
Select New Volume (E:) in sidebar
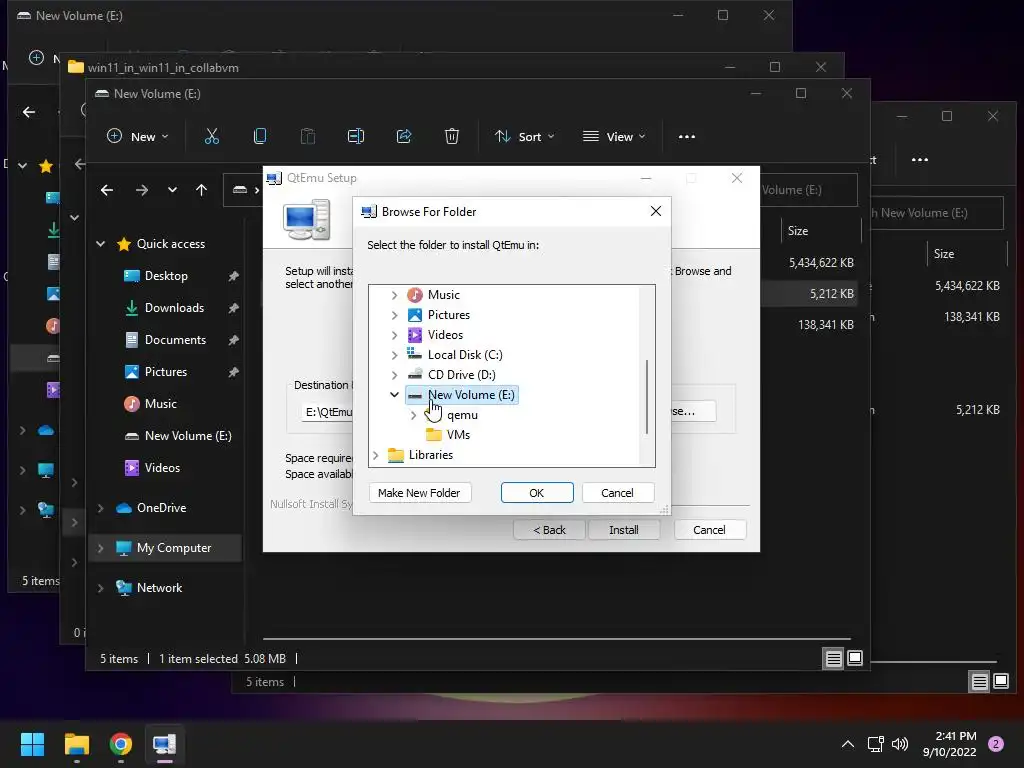tap(187, 436)
